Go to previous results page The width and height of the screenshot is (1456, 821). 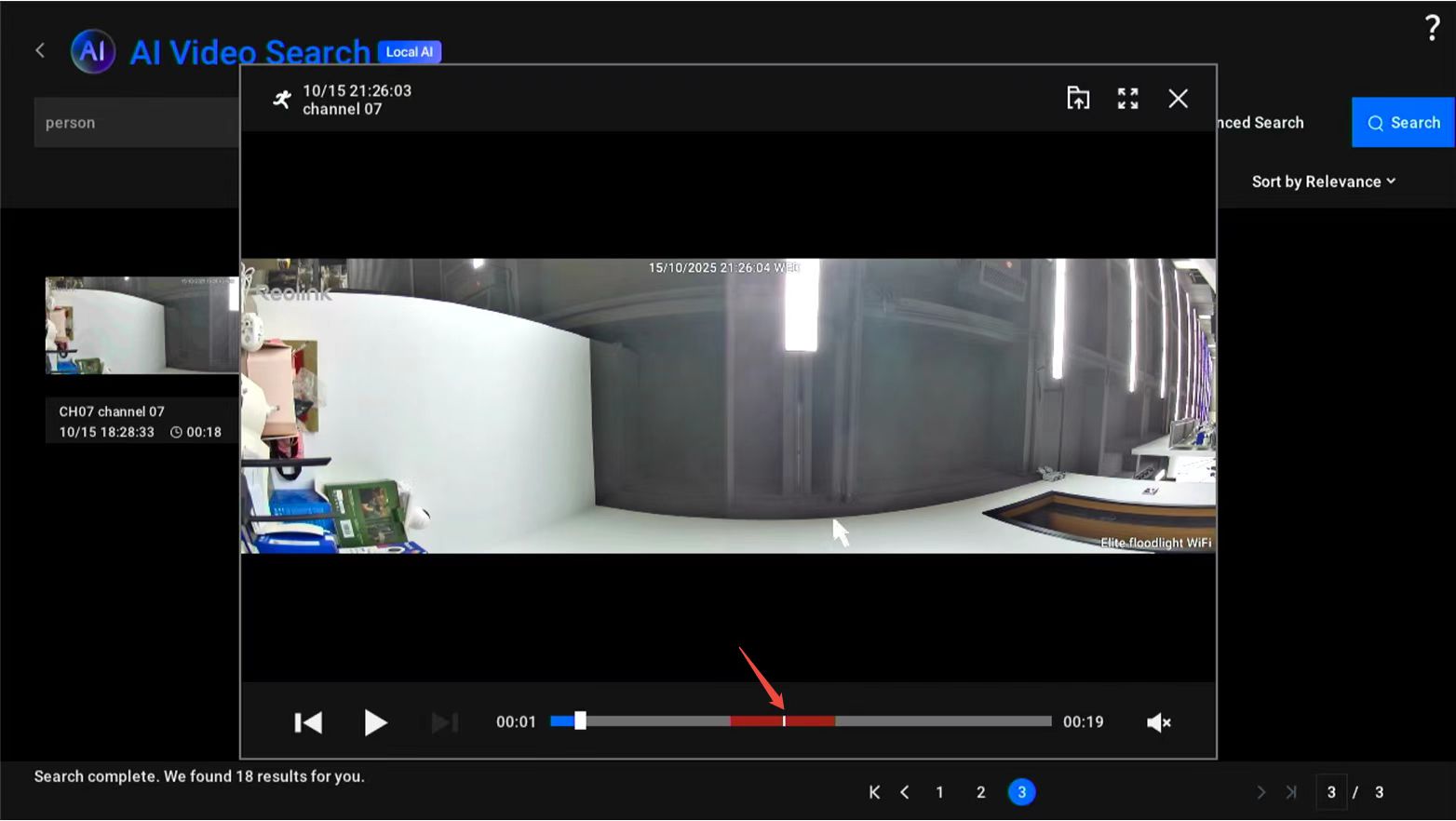point(905,792)
